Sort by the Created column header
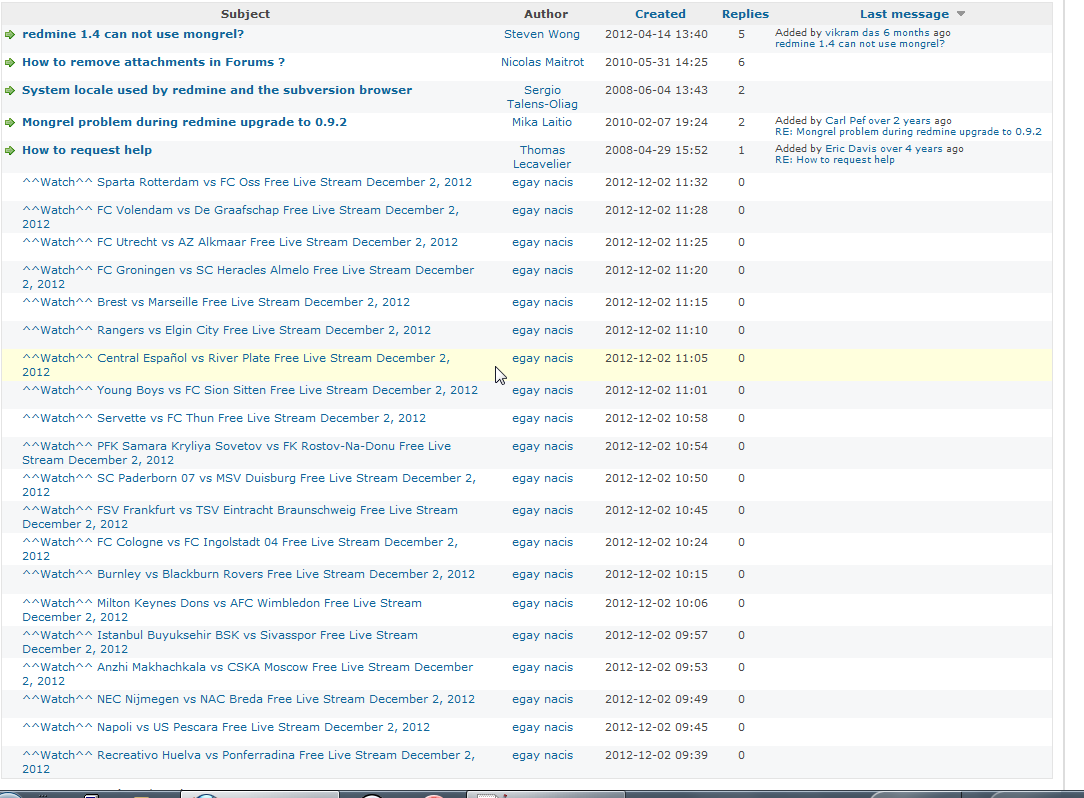Screen dimensions: 1084x798 660,14
